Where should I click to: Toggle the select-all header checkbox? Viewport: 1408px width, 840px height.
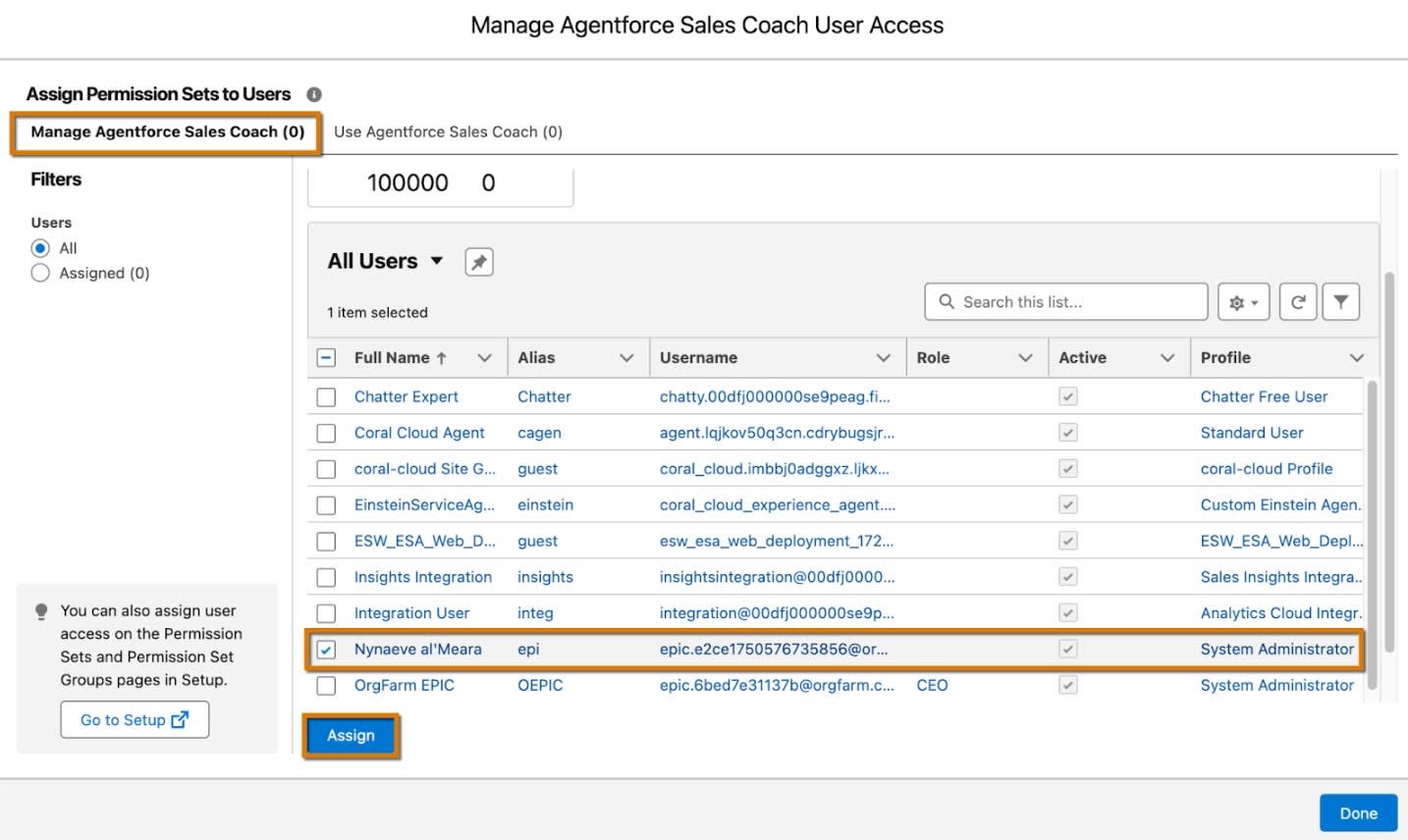[x=326, y=358]
